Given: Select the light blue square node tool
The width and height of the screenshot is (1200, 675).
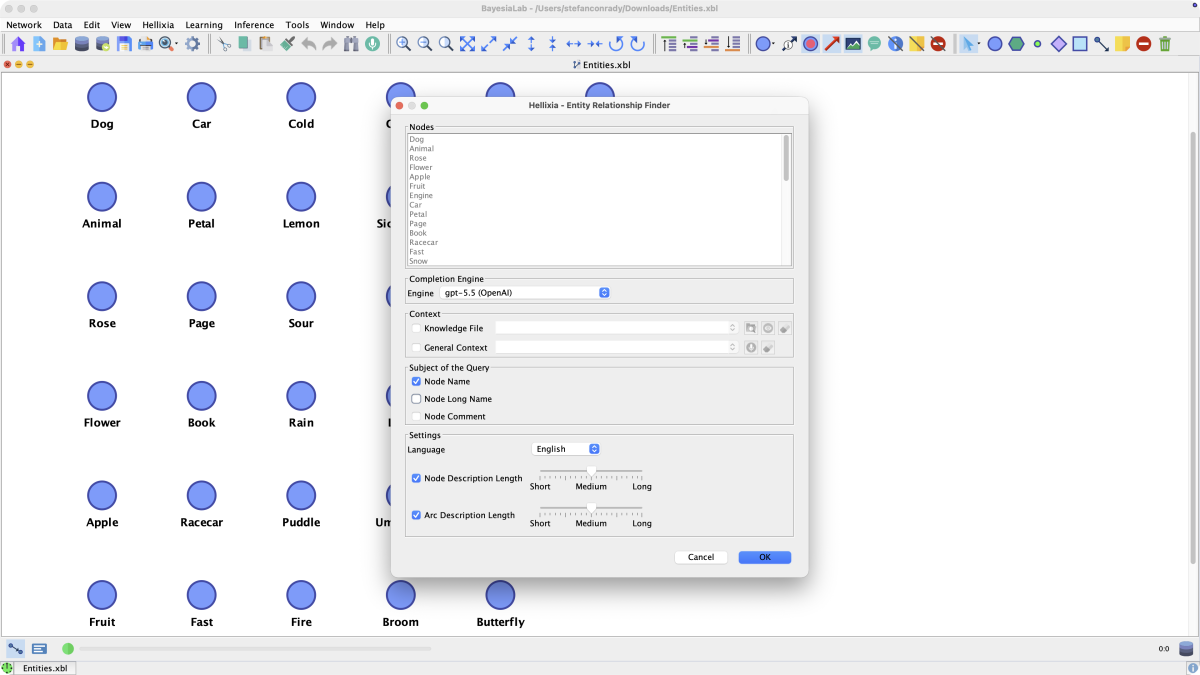Looking at the screenshot, I should (x=1080, y=44).
